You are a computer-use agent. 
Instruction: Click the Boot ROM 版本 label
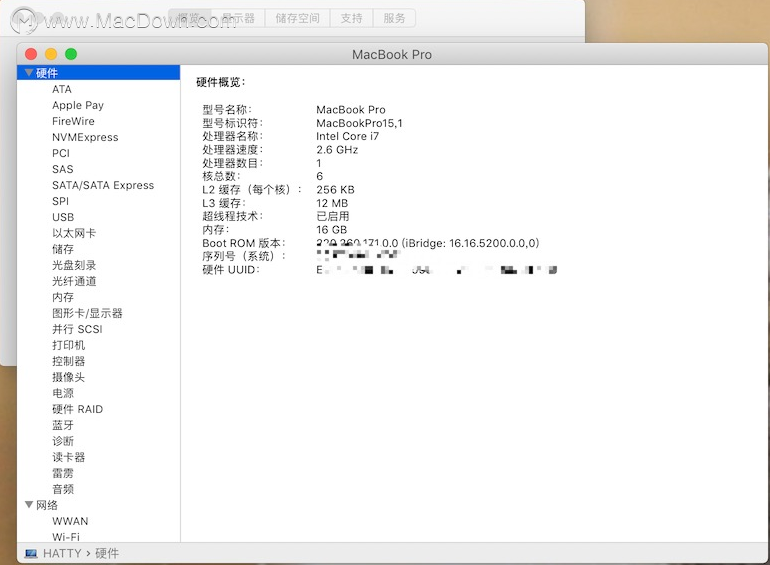pyautogui.click(x=244, y=243)
